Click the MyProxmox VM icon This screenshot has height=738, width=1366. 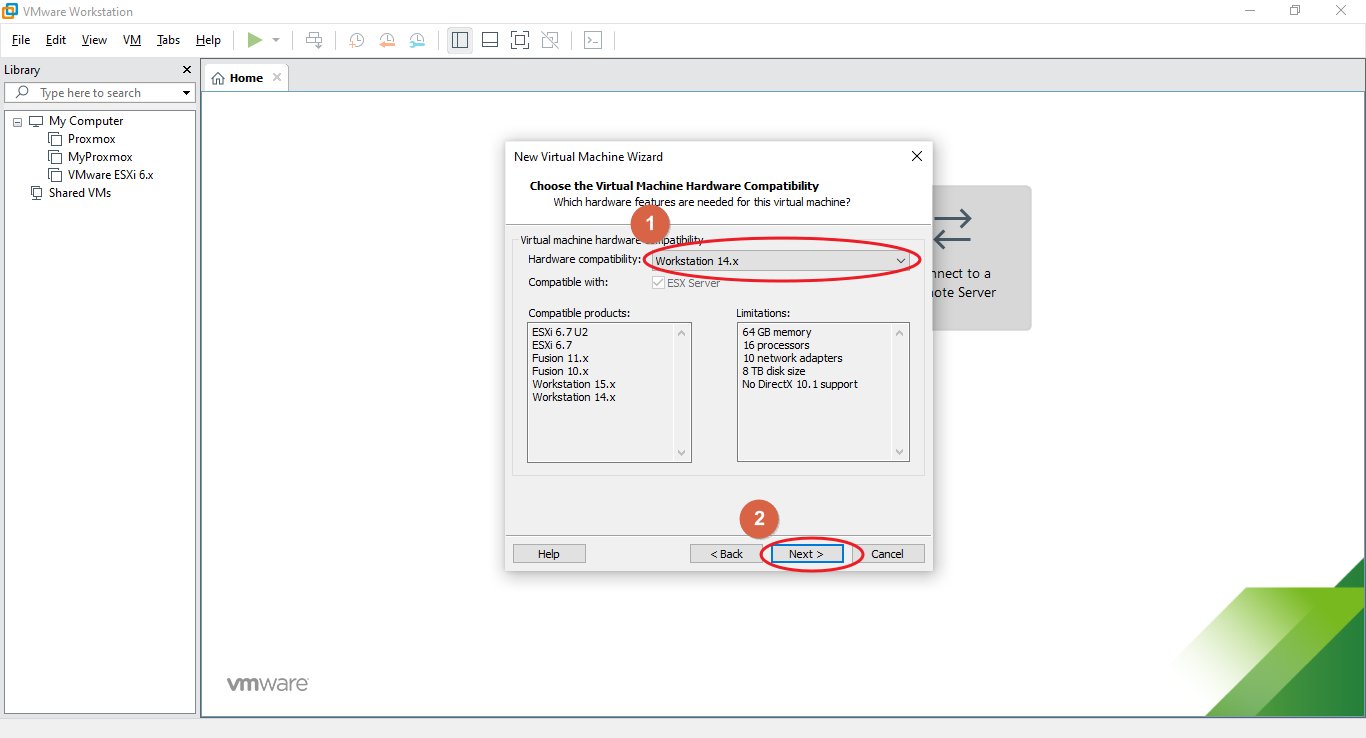(x=56, y=157)
